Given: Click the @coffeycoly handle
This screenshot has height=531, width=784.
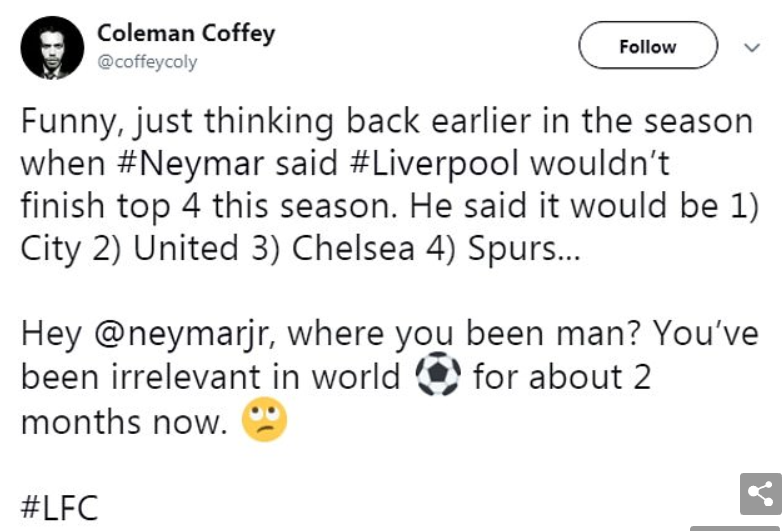Looking at the screenshot, I should click(x=147, y=62).
